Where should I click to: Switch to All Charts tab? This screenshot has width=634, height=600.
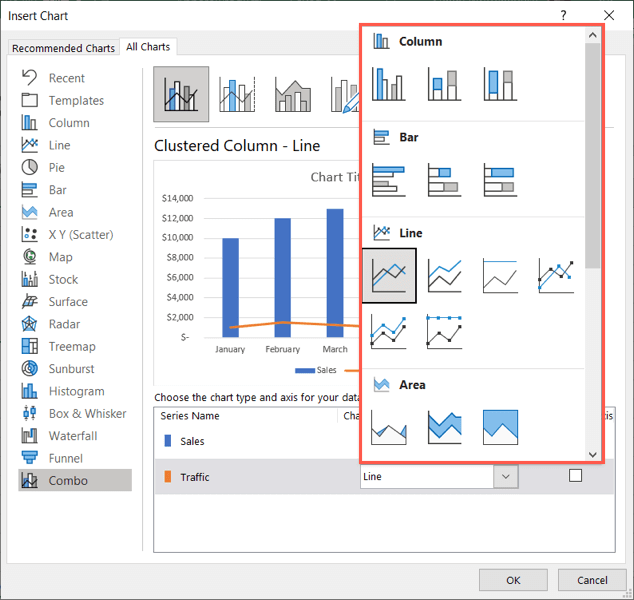148,46
